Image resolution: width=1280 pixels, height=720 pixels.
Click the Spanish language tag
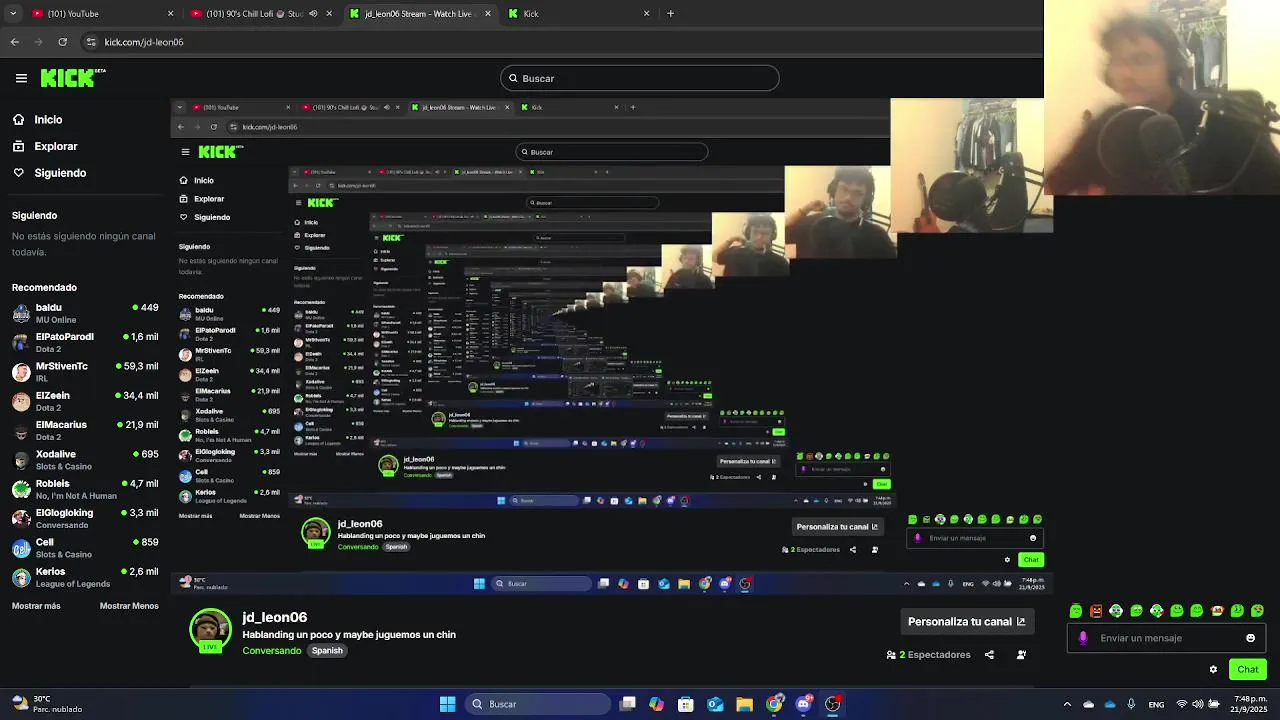pos(327,651)
